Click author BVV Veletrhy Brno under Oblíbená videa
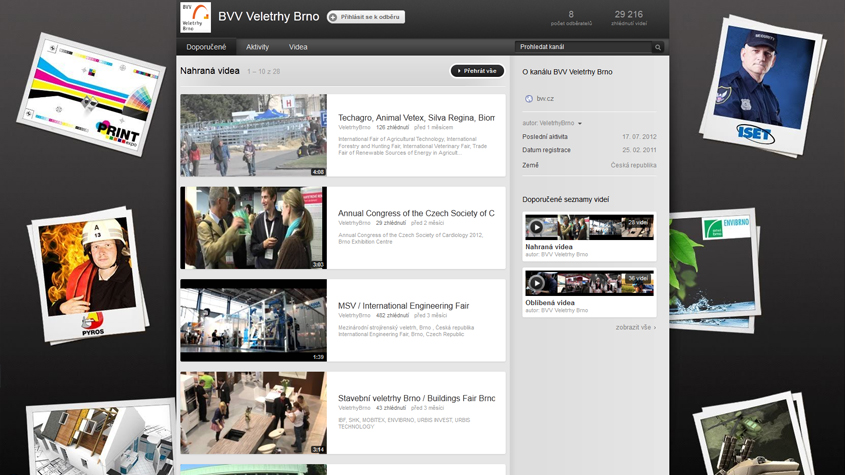 point(557,311)
